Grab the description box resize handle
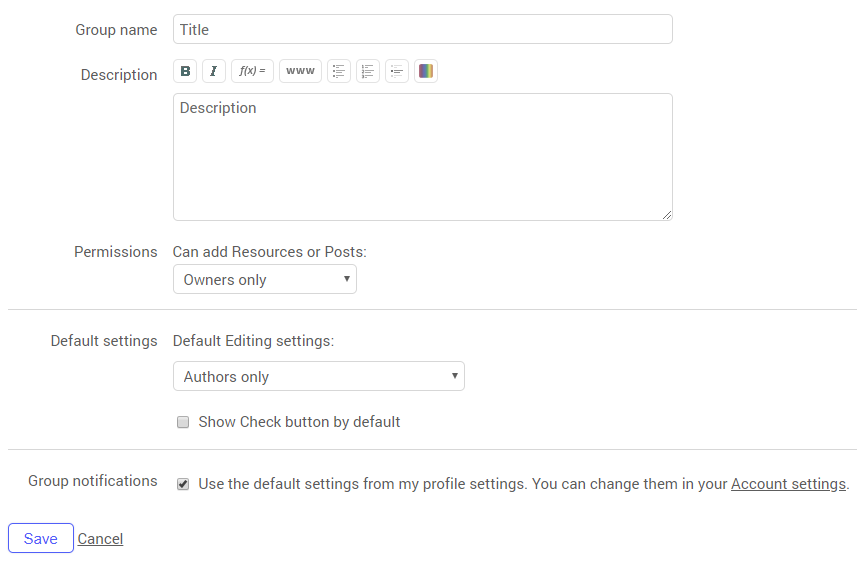This screenshot has height=561, width=857. (x=667, y=215)
